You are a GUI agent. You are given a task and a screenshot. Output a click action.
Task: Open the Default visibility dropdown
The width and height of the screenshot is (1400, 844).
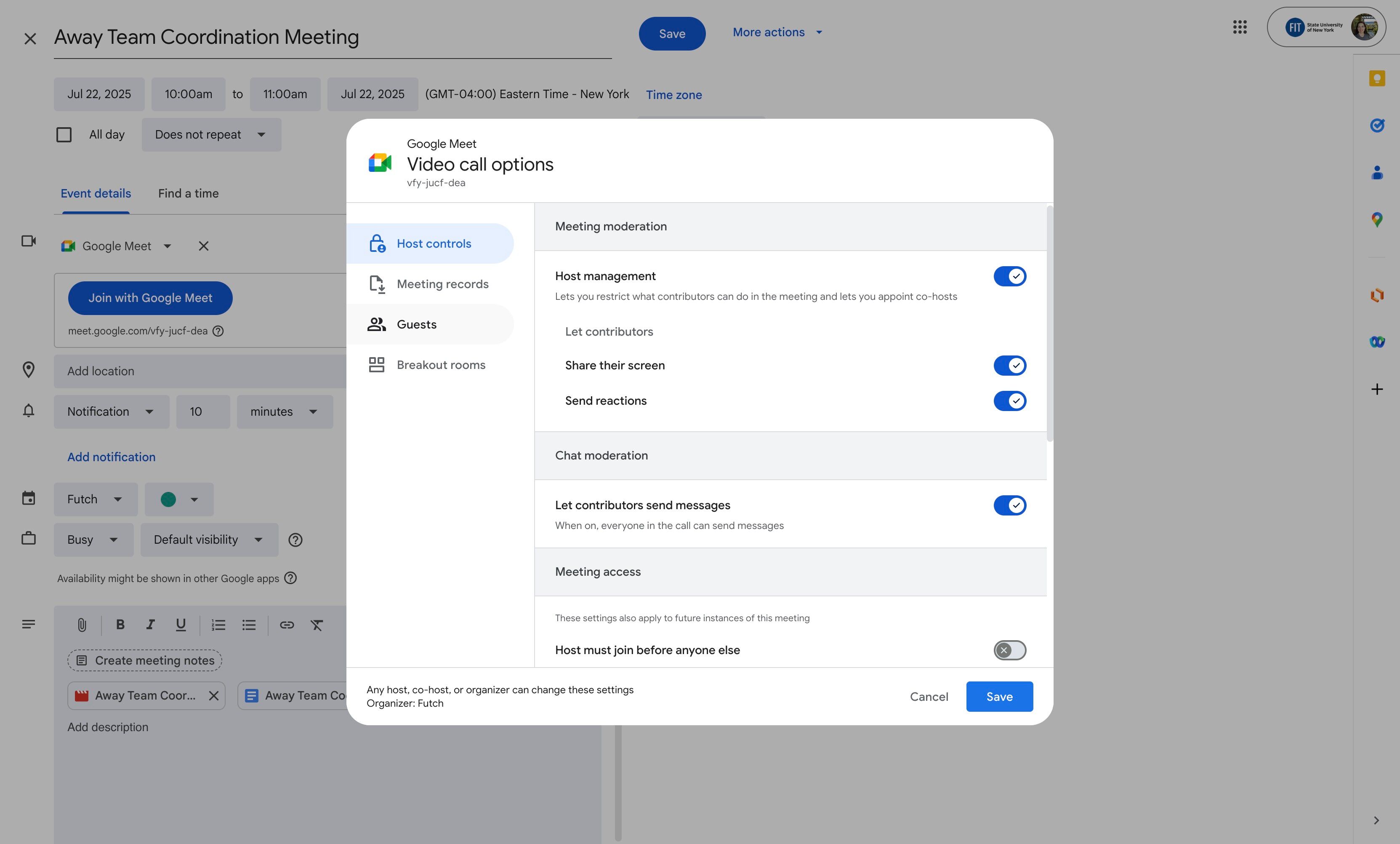tap(208, 540)
